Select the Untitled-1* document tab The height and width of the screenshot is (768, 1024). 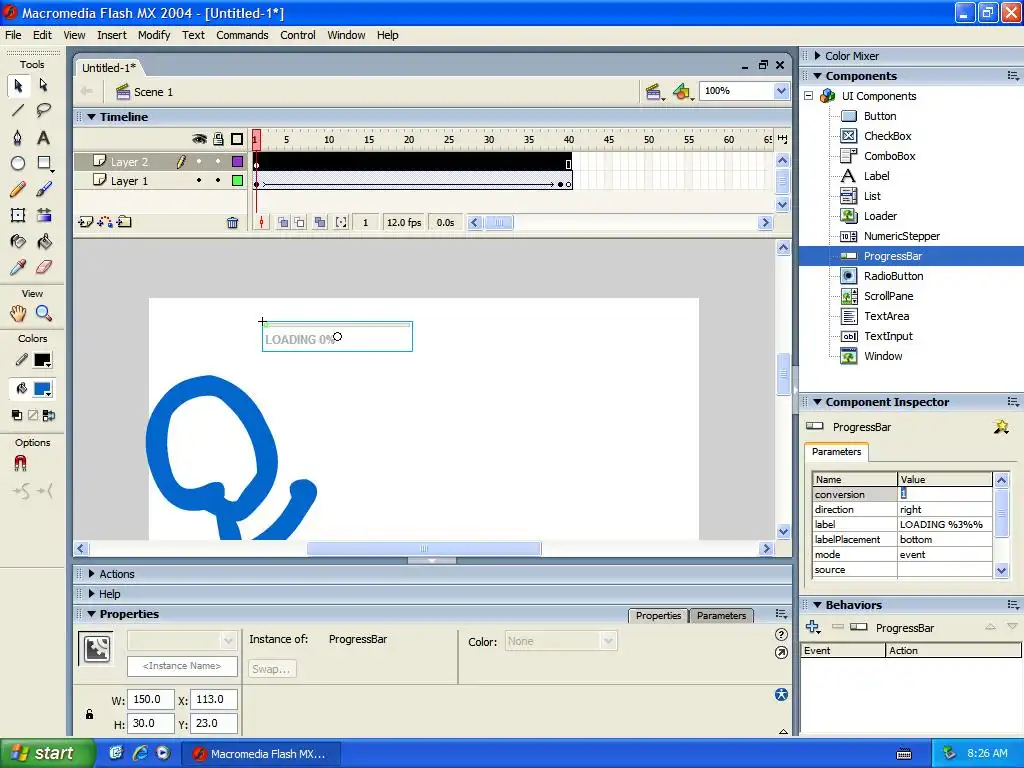click(109, 68)
